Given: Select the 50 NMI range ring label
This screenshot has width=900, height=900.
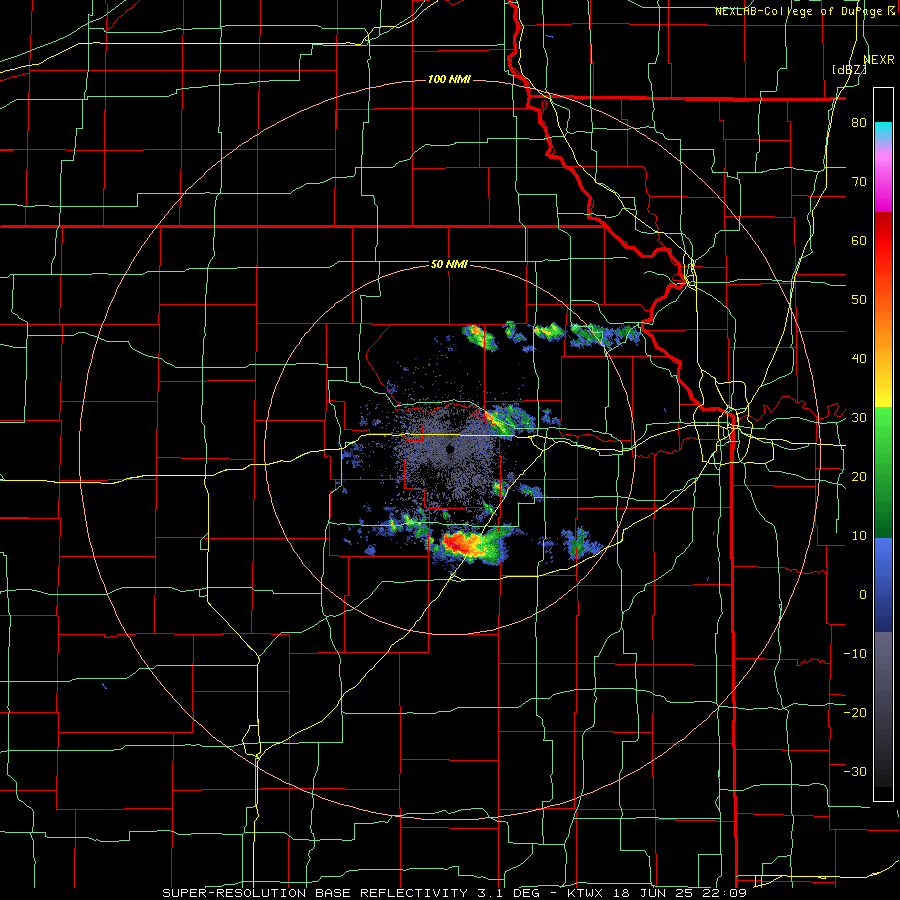Looking at the screenshot, I should (449, 265).
